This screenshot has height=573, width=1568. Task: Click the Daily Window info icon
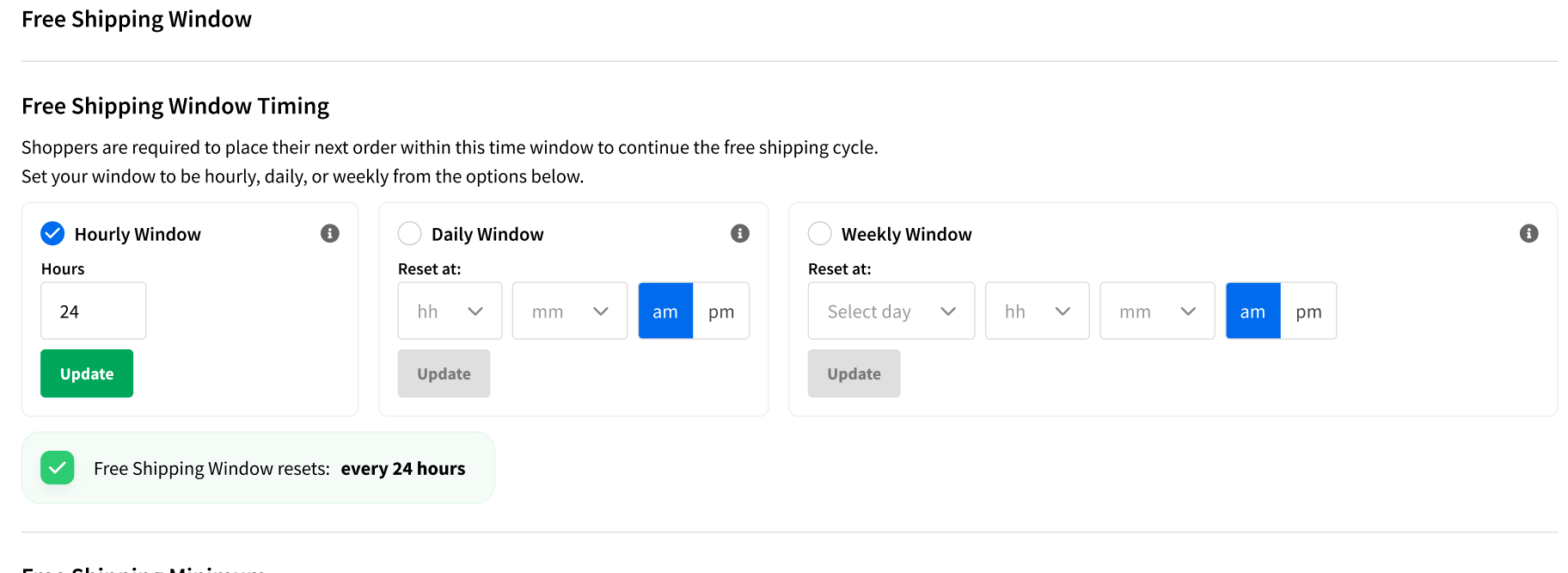740,233
